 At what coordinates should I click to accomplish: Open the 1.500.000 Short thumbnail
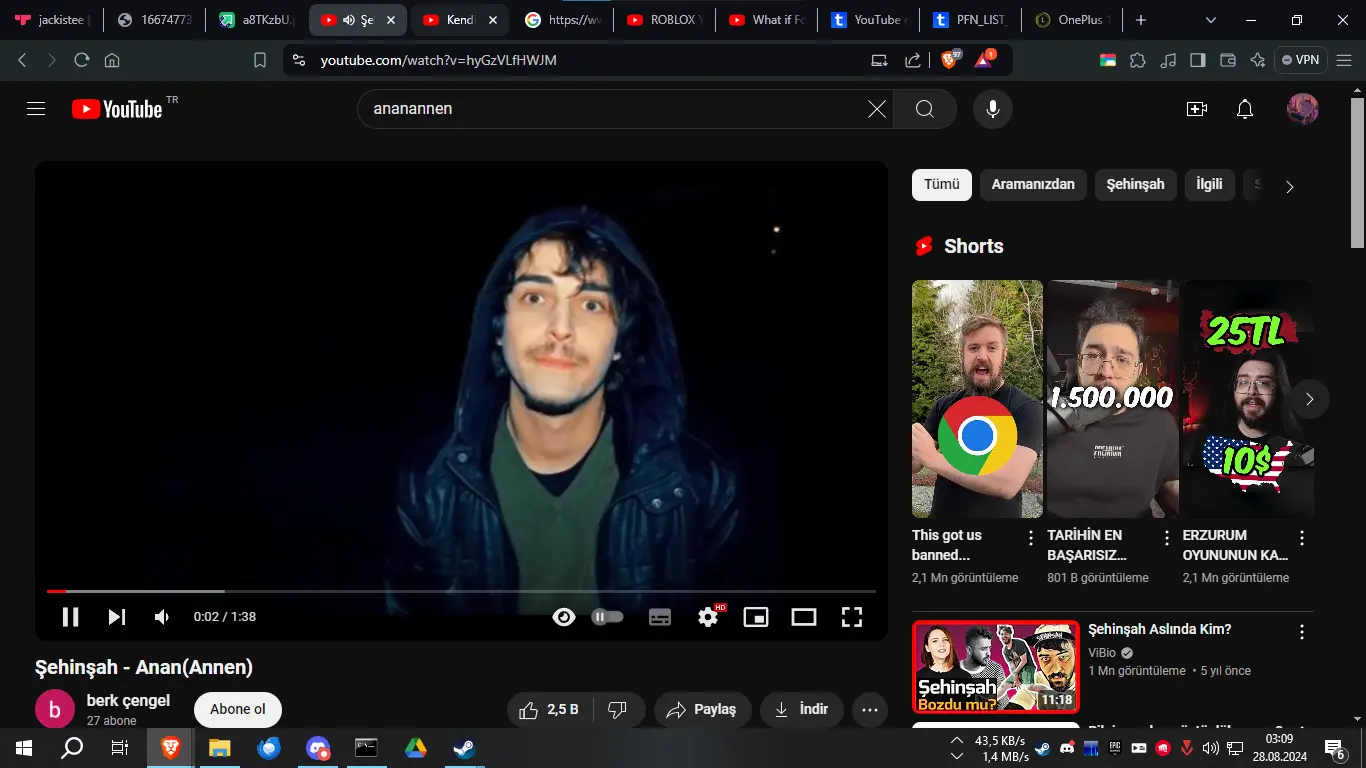point(1112,399)
